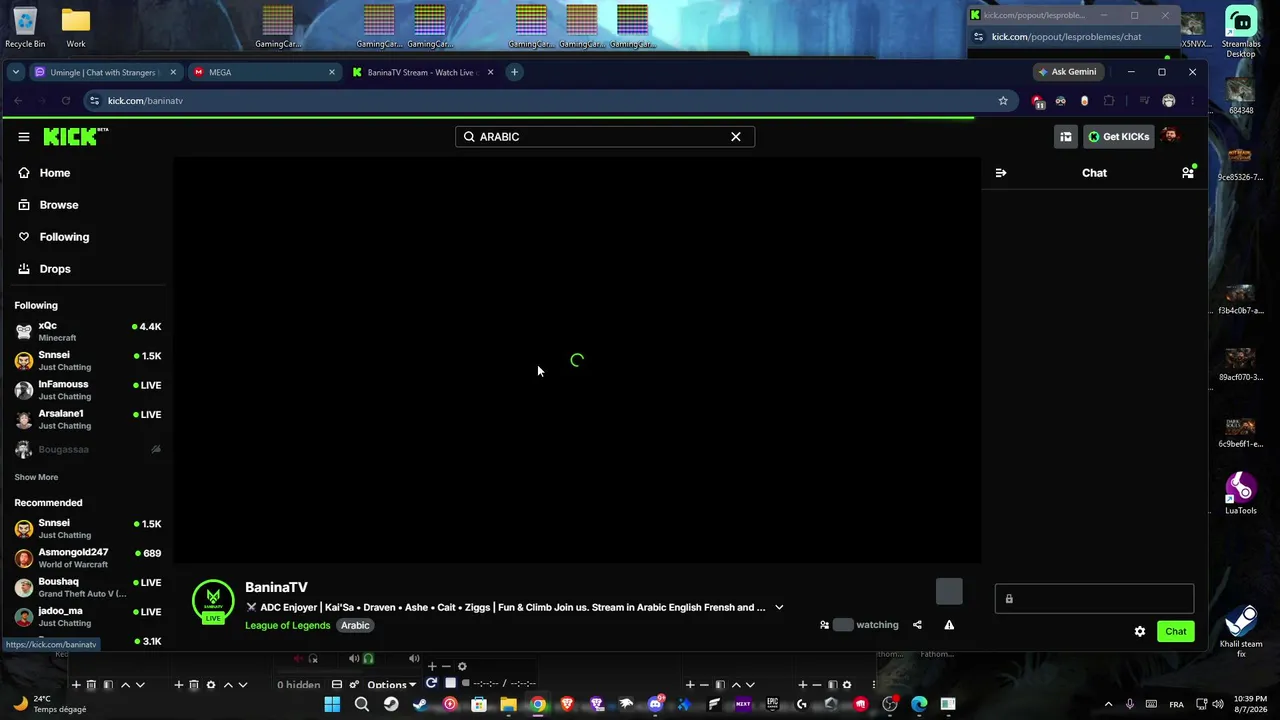Expand Following list with Show More
This screenshot has width=1280, height=720.
(x=36, y=477)
